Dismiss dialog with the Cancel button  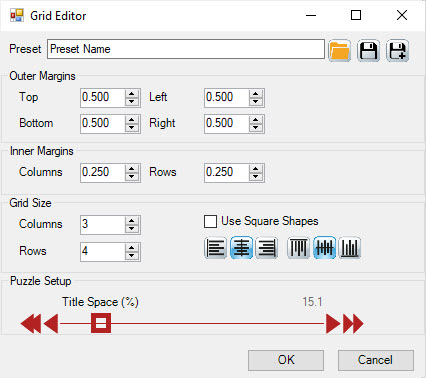point(376,360)
